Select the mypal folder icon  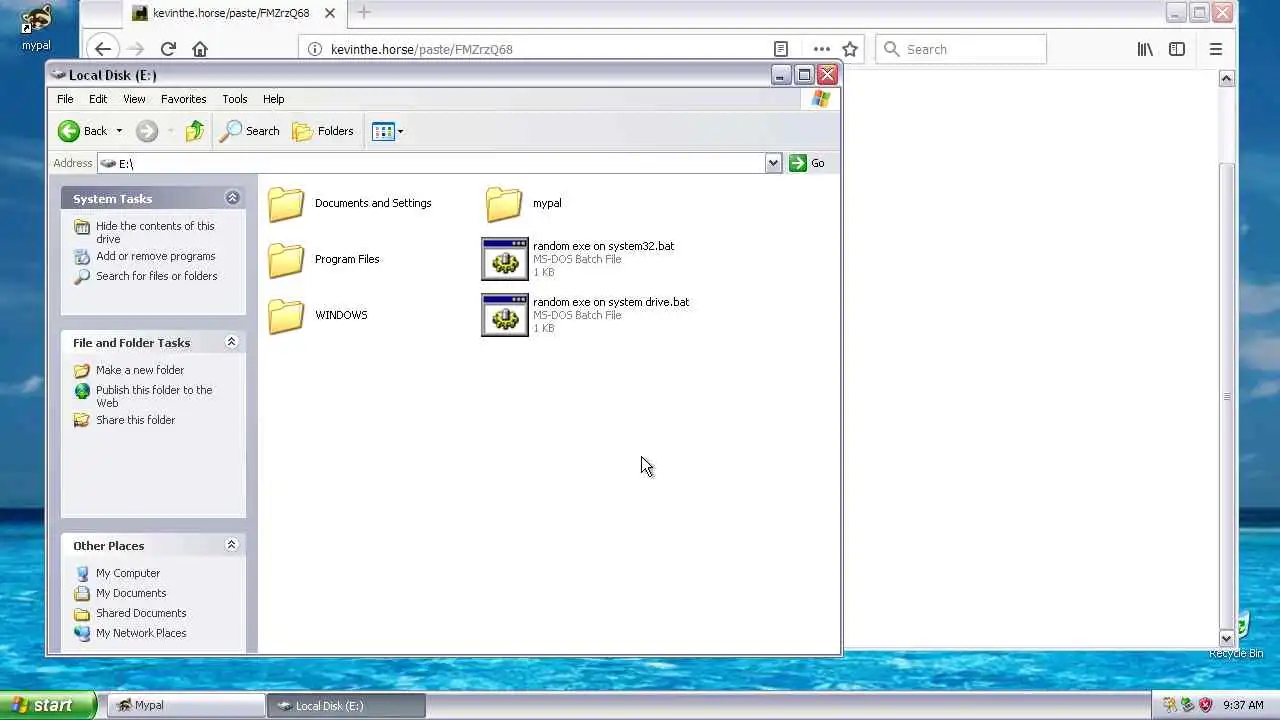(x=504, y=203)
